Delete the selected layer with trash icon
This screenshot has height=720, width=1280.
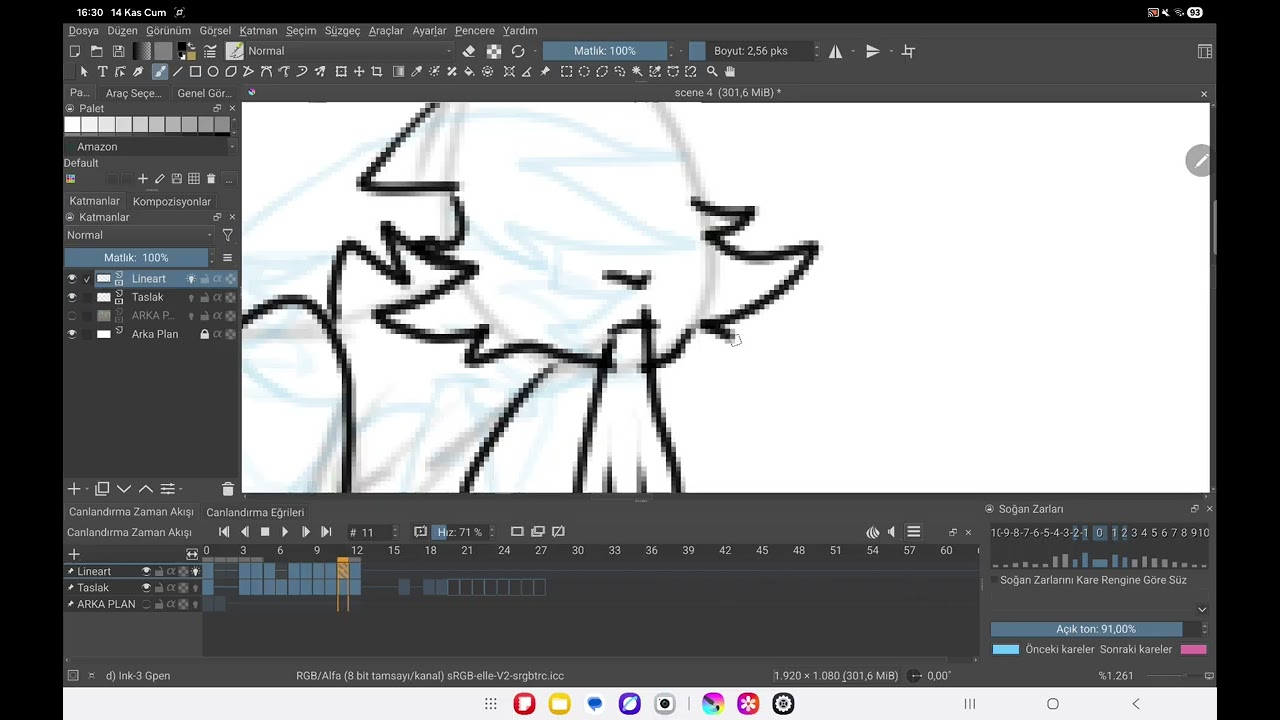tap(228, 489)
